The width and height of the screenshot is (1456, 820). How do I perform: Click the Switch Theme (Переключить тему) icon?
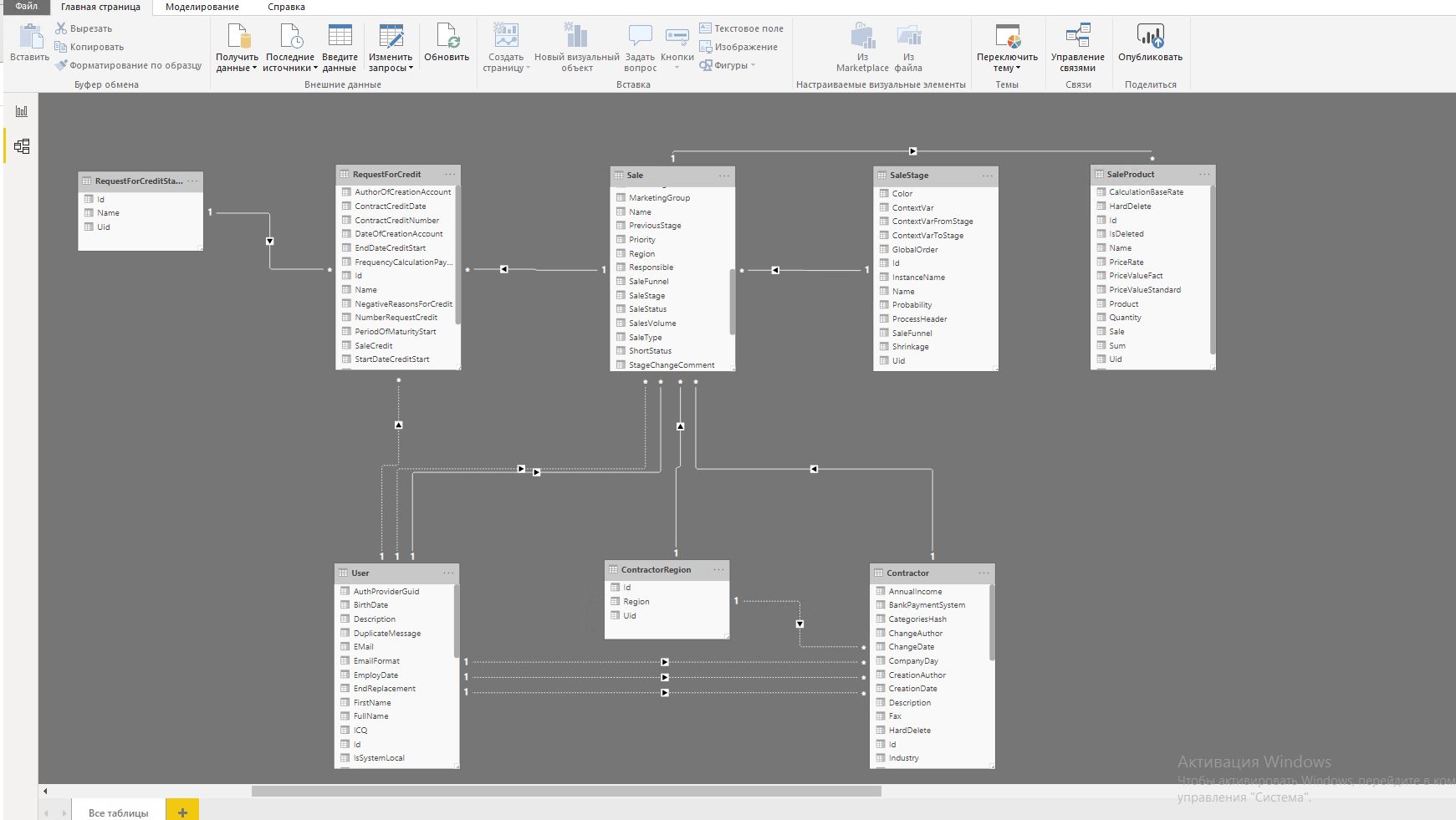click(1007, 36)
